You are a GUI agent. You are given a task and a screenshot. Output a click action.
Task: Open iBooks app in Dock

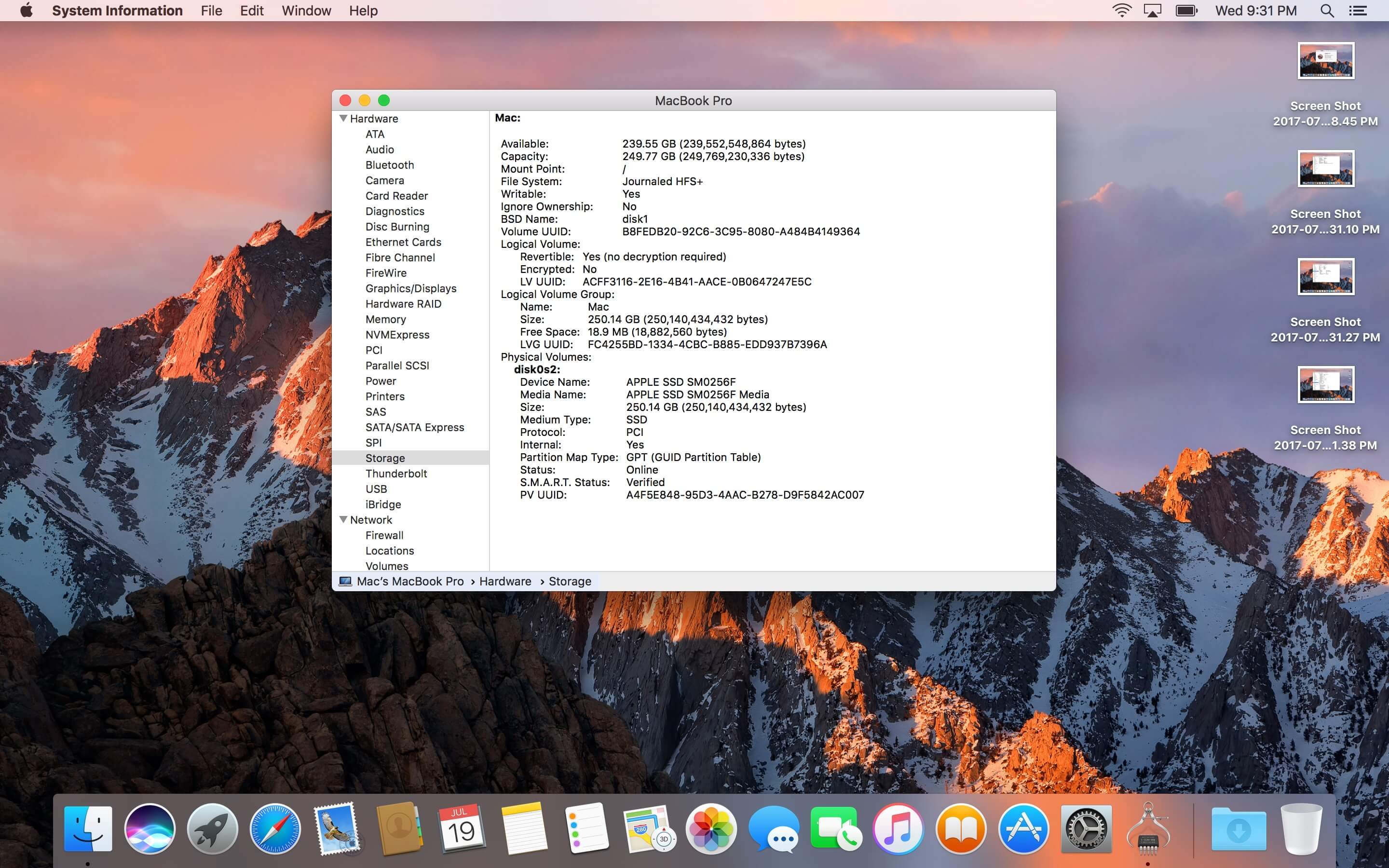[x=961, y=828]
